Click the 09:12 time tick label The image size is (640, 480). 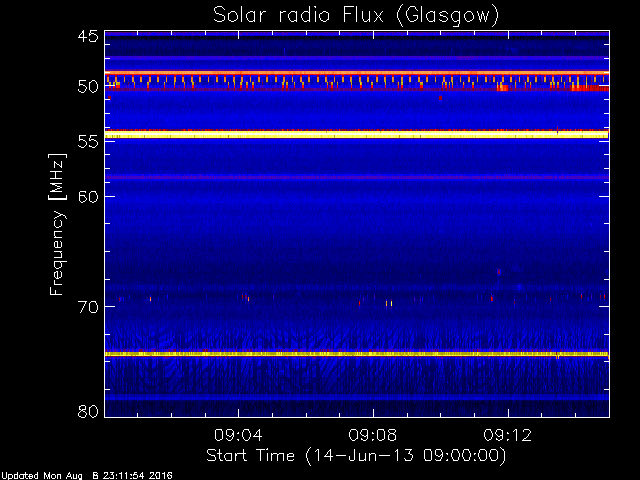tap(508, 435)
